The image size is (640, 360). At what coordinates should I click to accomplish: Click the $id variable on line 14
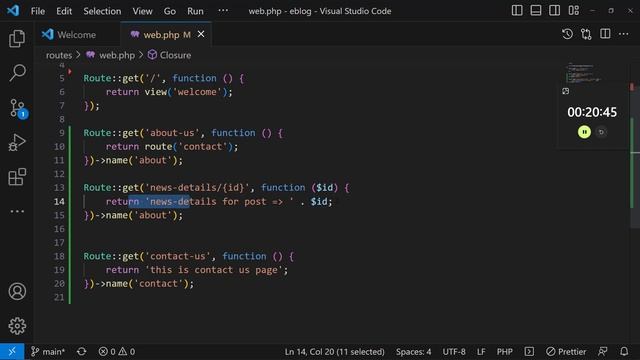(x=319, y=202)
